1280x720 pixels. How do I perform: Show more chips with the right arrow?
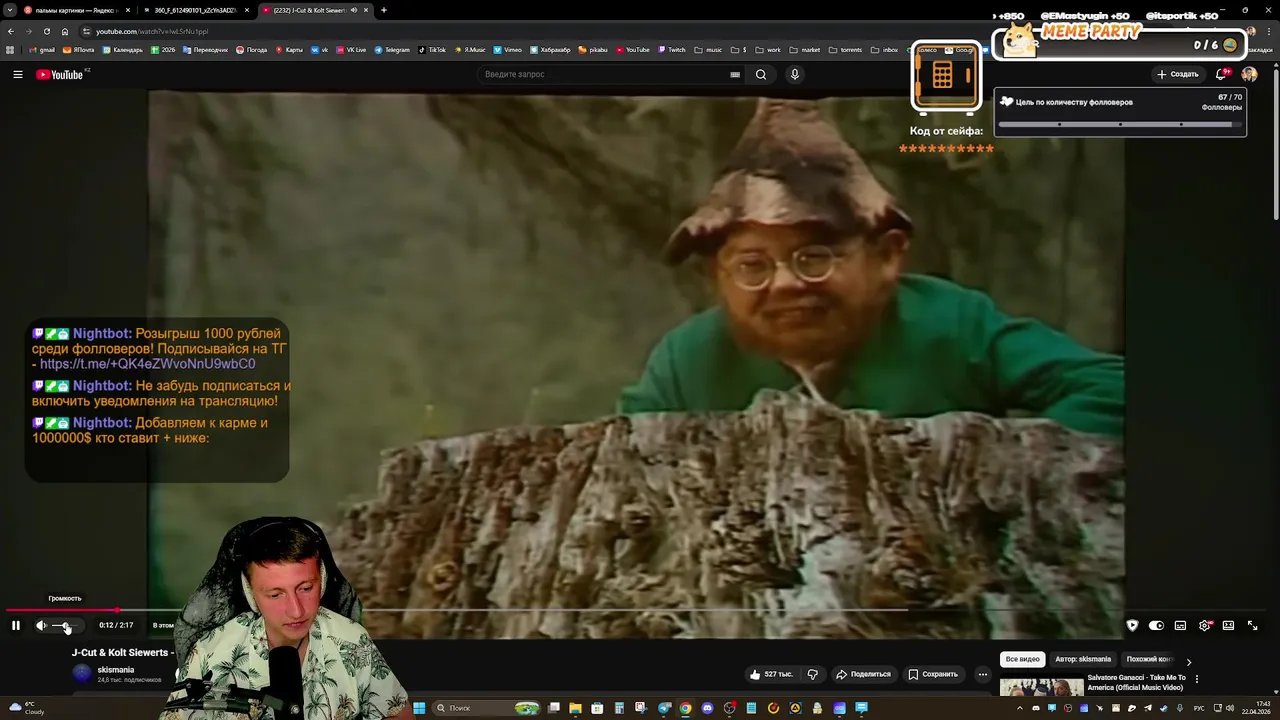[1189, 661]
